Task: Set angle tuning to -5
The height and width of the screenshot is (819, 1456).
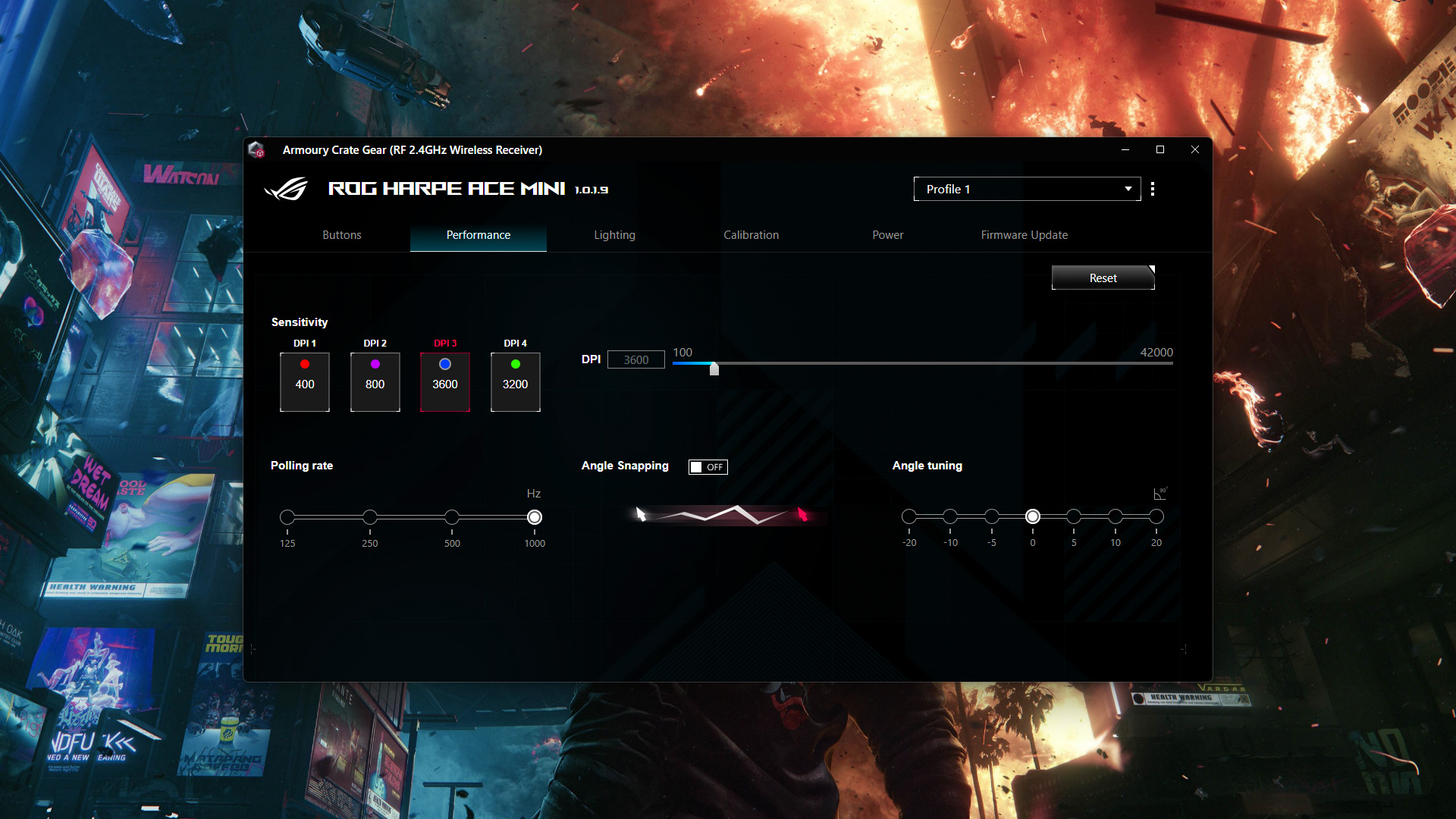Action: [992, 516]
